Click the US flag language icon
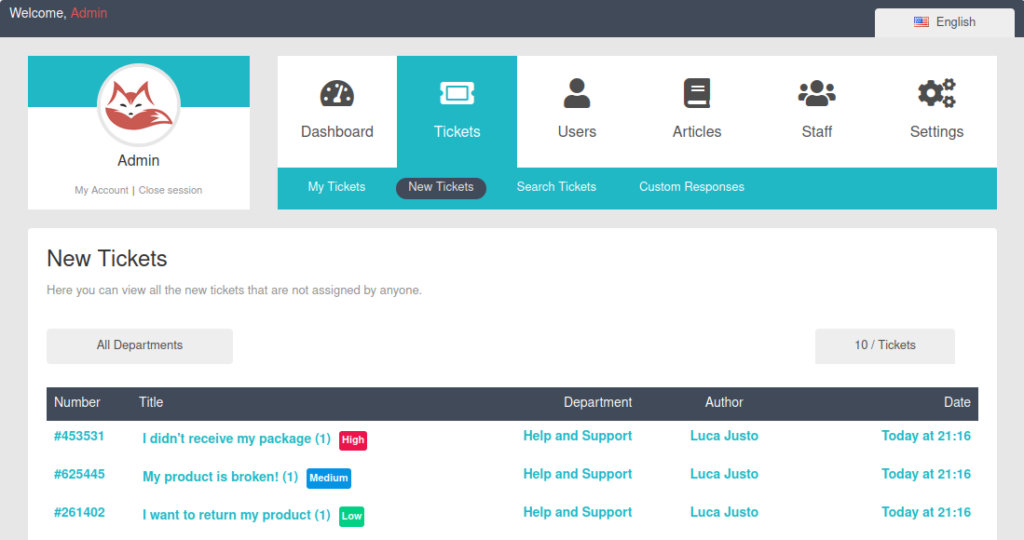 point(921,22)
